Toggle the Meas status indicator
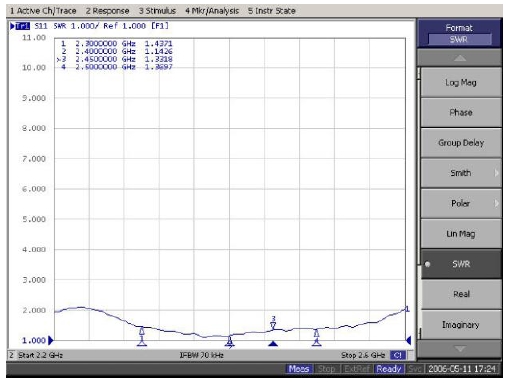The image size is (511, 383). 299,369
